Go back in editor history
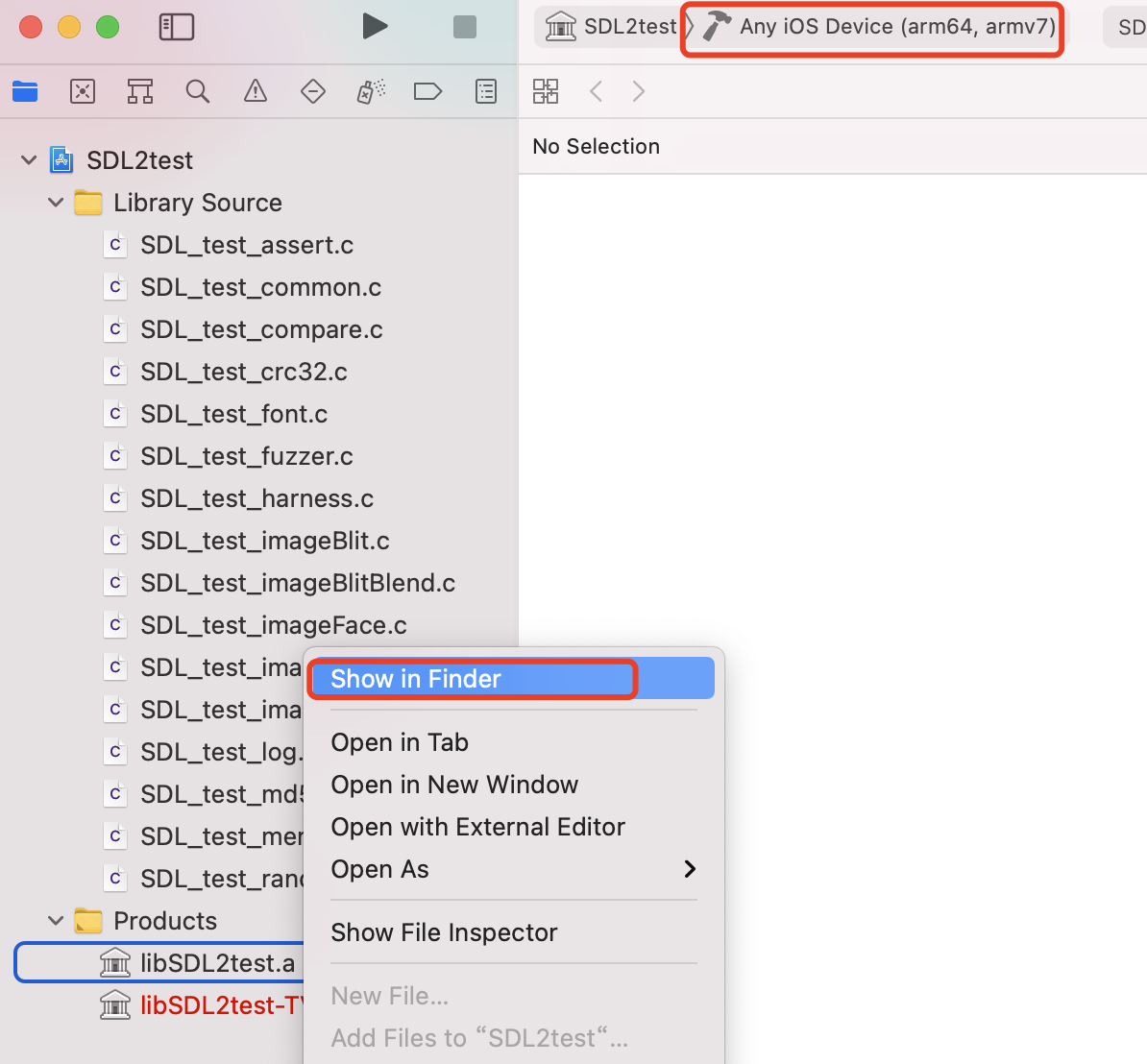1147x1064 pixels. point(597,91)
